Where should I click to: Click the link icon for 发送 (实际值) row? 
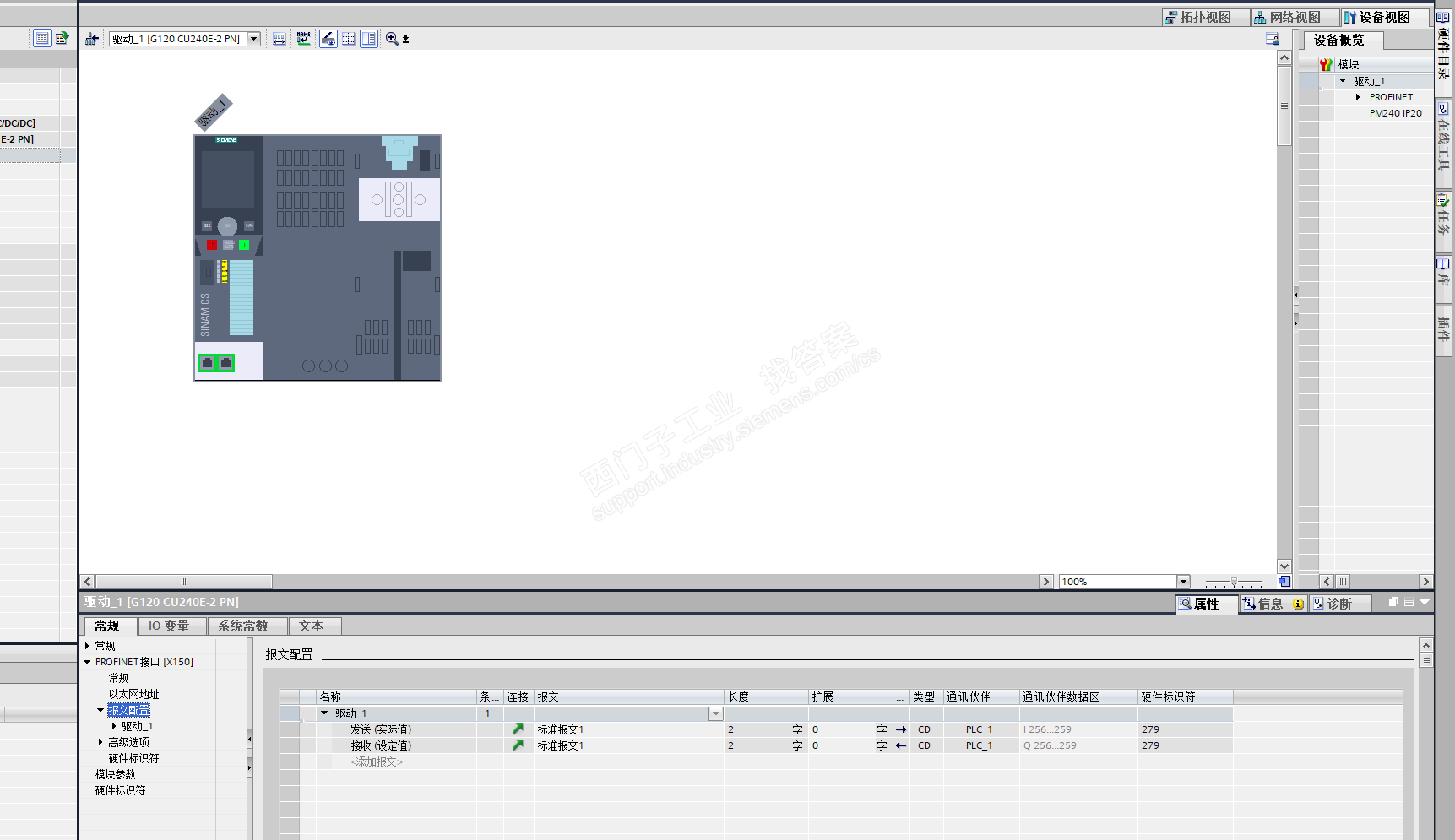pyautogui.click(x=518, y=729)
